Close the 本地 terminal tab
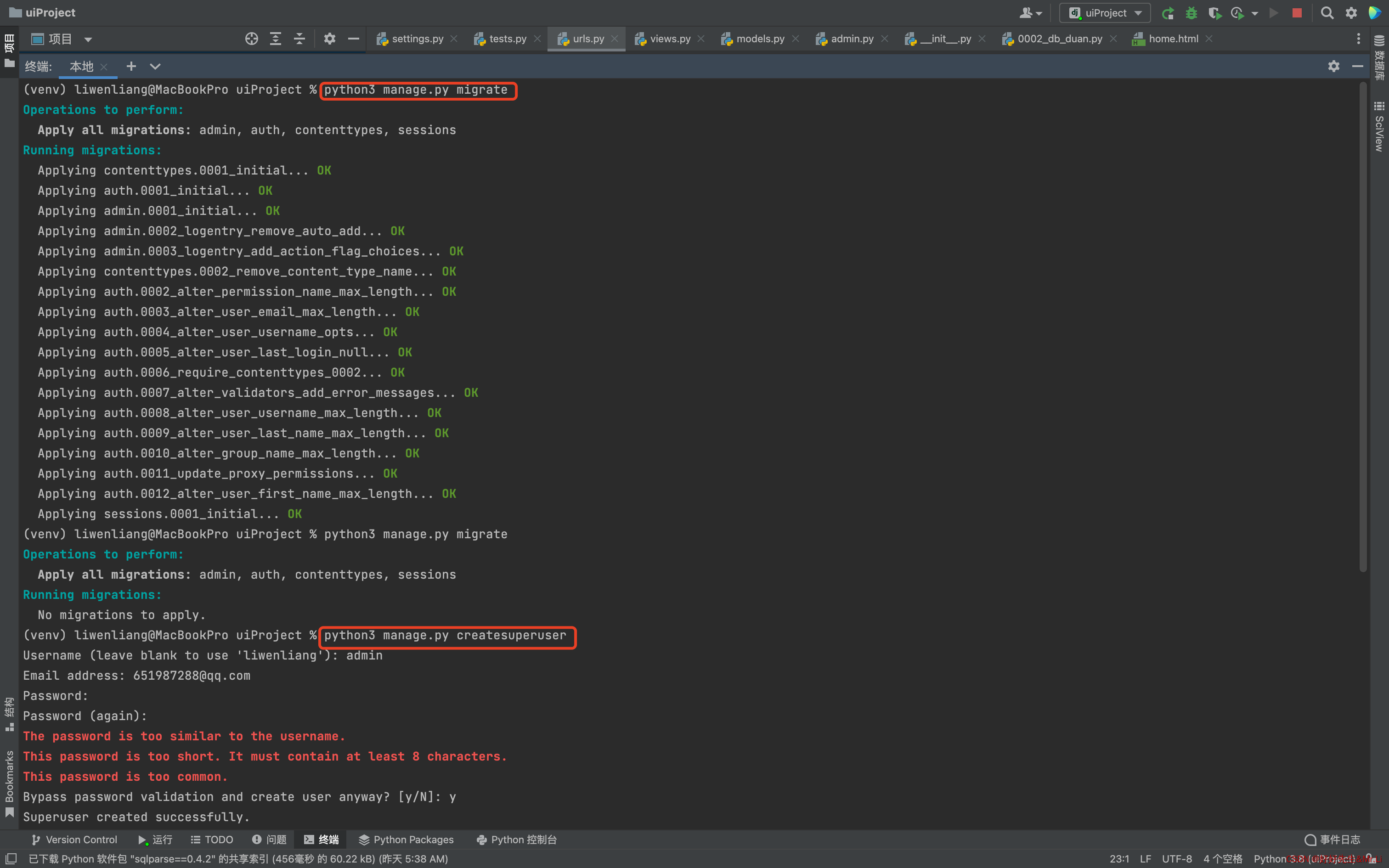 click(104, 67)
